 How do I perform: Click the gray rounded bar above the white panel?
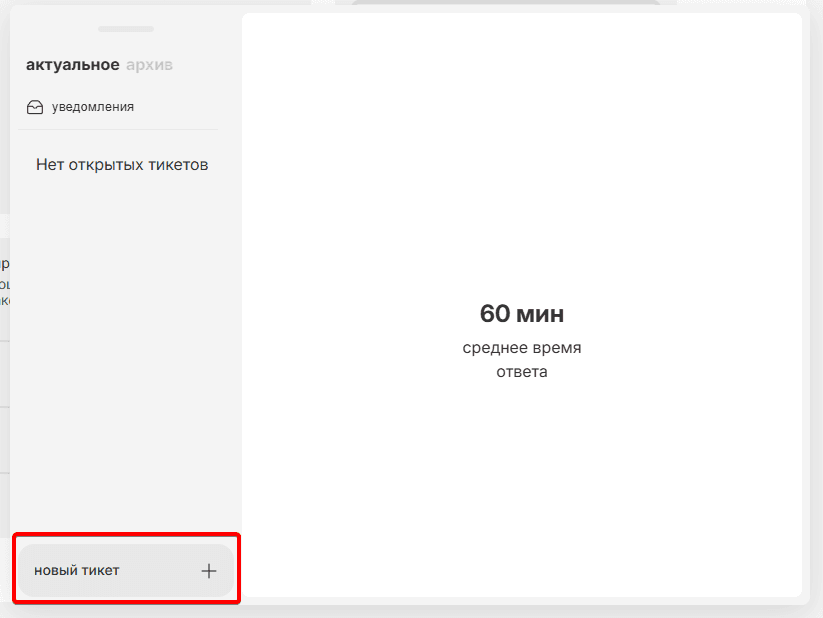500,5
